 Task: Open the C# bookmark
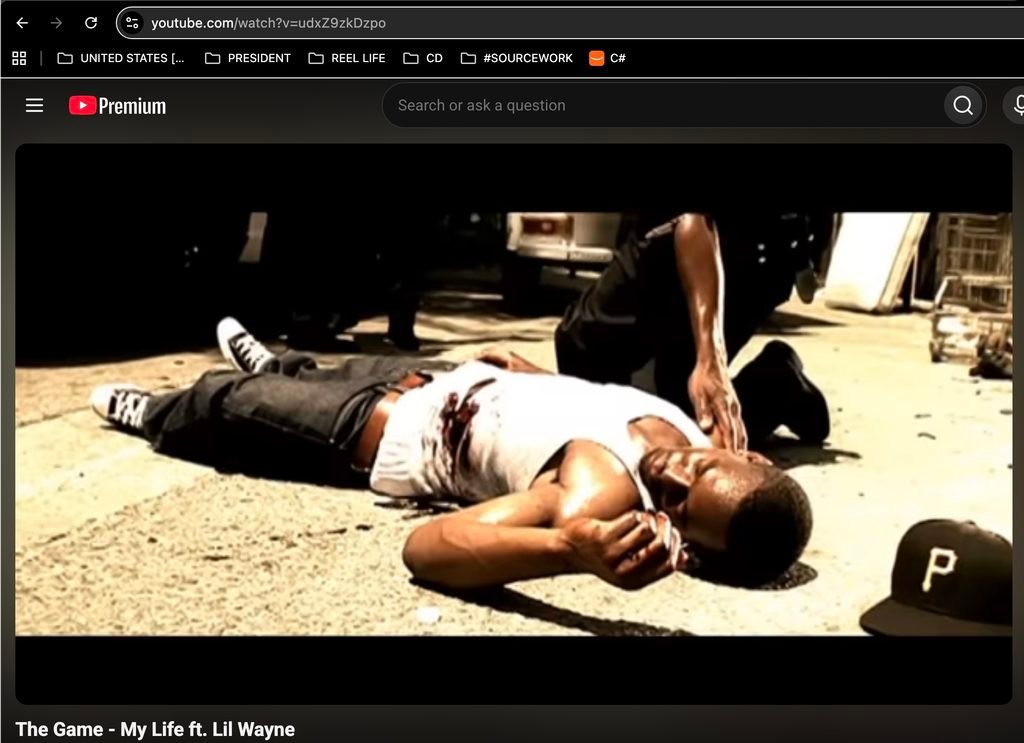point(607,58)
